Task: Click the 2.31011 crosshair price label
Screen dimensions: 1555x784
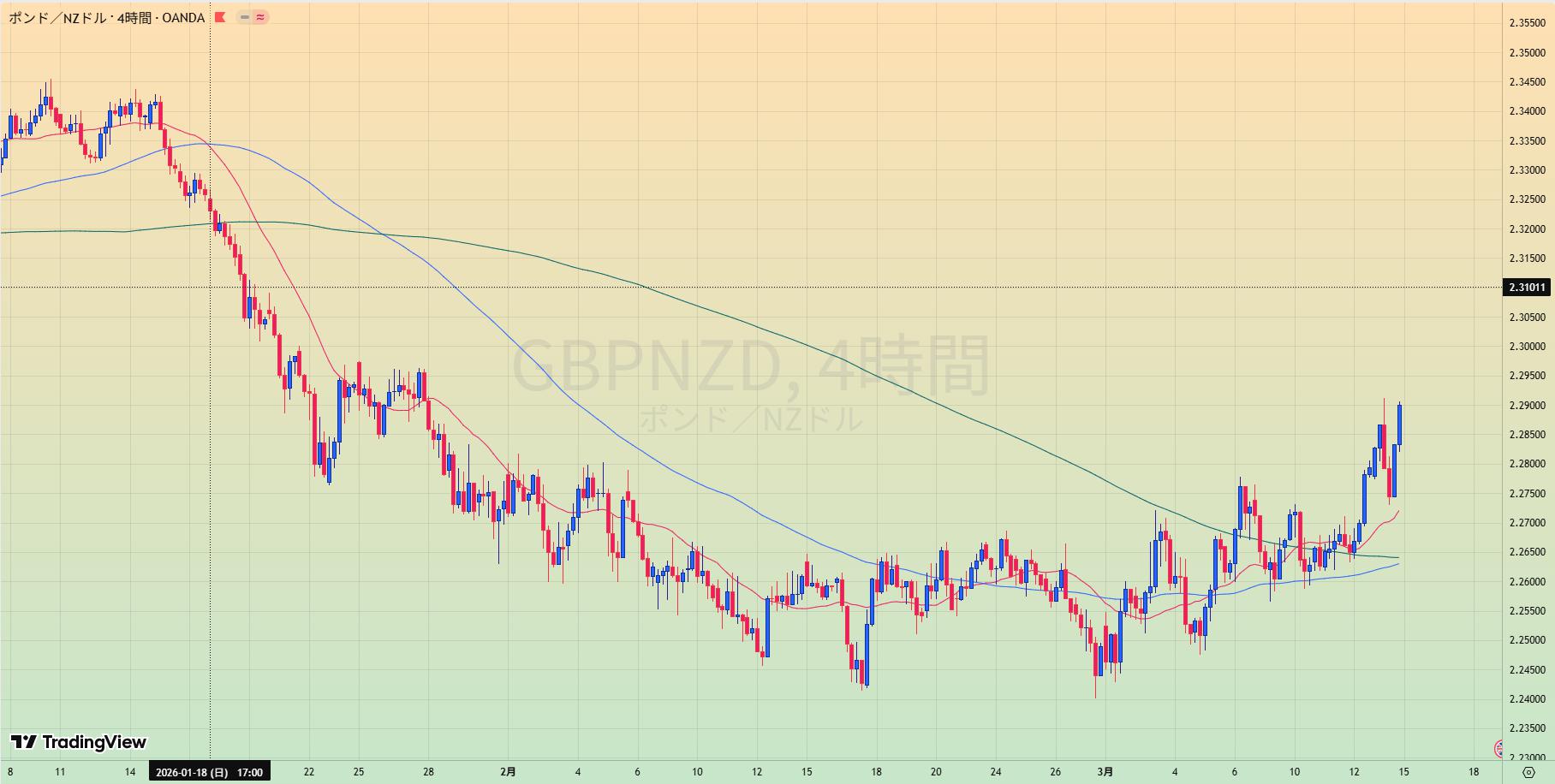Action: click(x=1528, y=288)
